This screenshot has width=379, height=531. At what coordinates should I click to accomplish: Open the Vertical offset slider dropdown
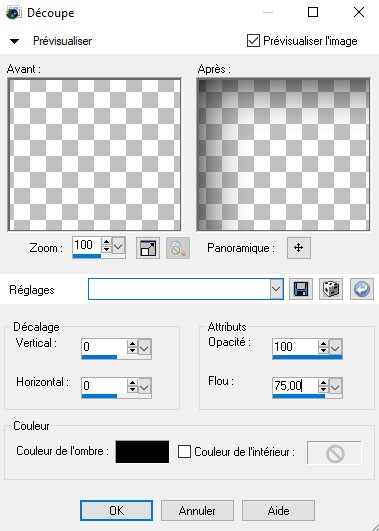[x=145, y=347]
